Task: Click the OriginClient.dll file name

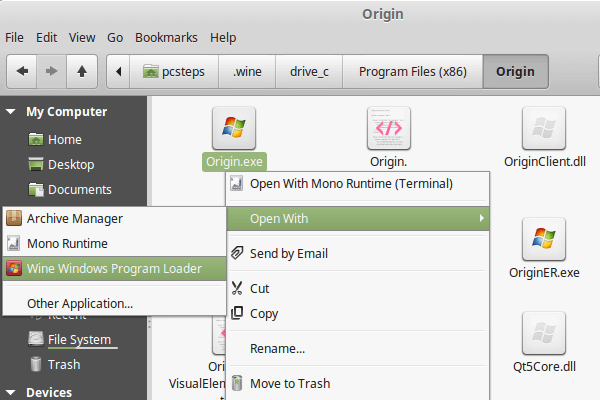Action: point(545,162)
